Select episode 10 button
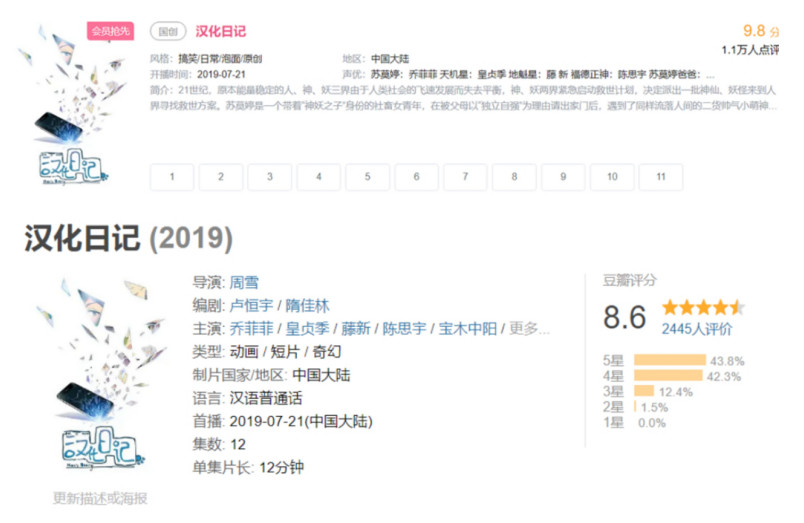This screenshot has width=804, height=523. click(x=612, y=177)
